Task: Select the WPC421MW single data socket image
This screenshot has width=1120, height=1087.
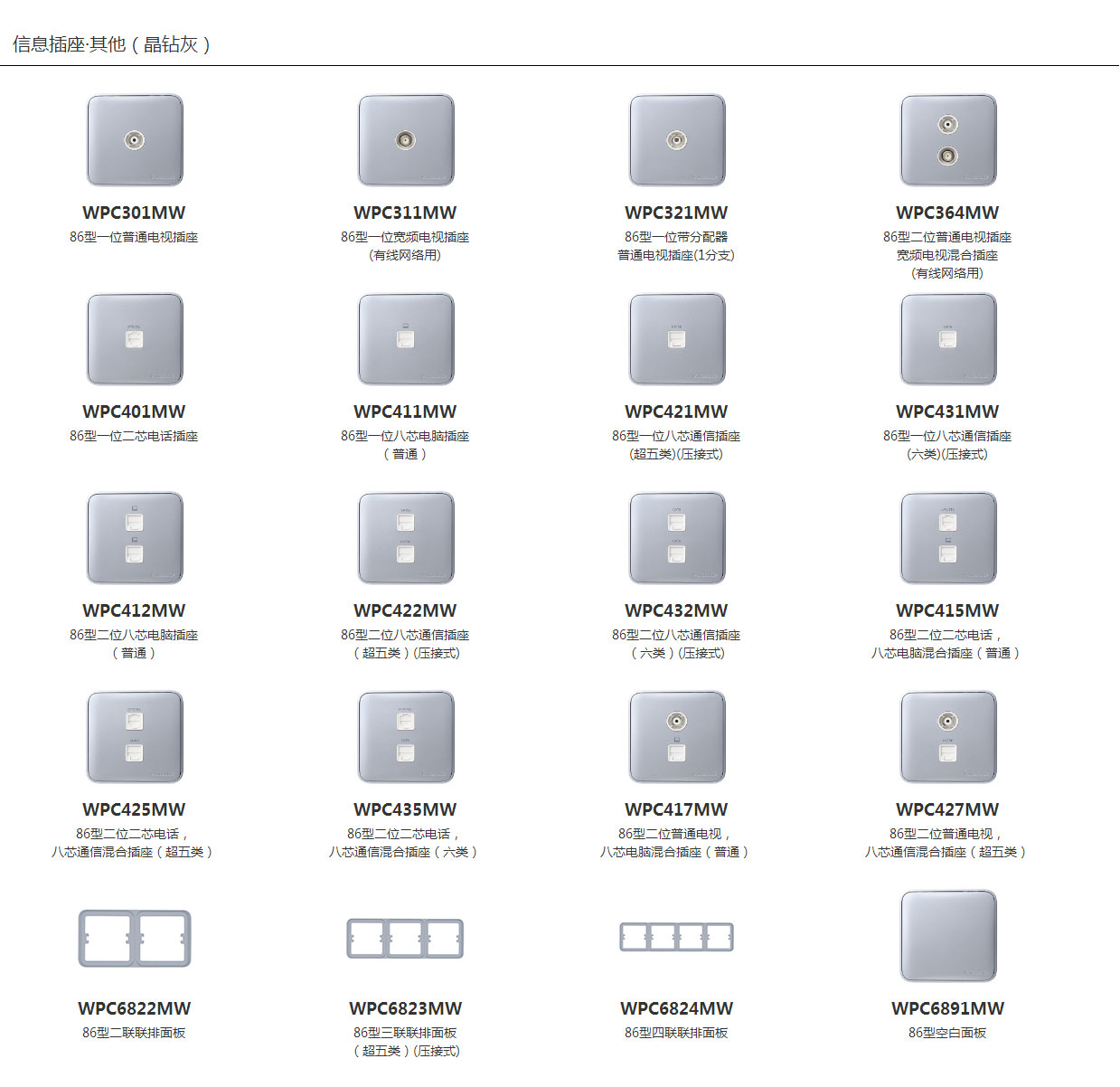Action: tap(677, 340)
